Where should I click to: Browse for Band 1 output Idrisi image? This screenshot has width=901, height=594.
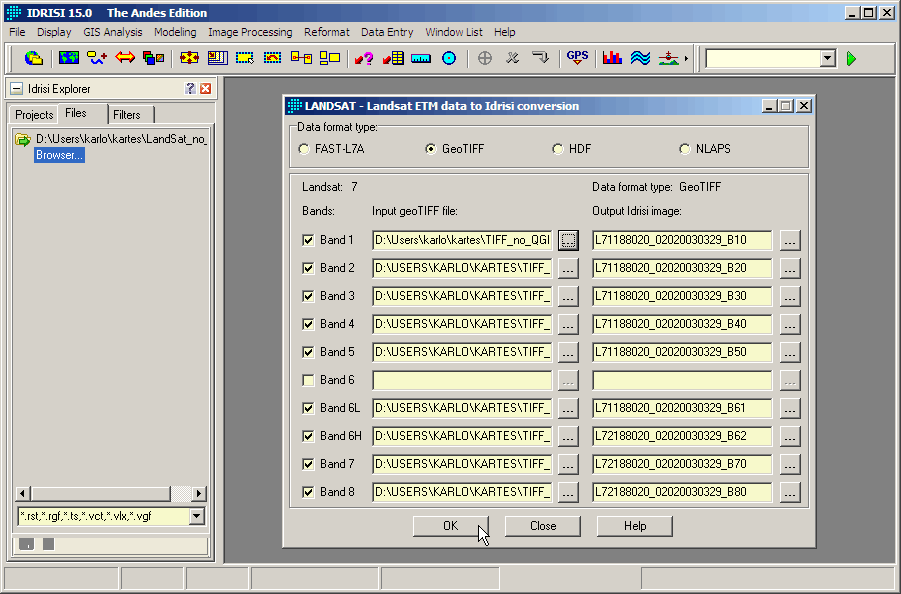[790, 240]
